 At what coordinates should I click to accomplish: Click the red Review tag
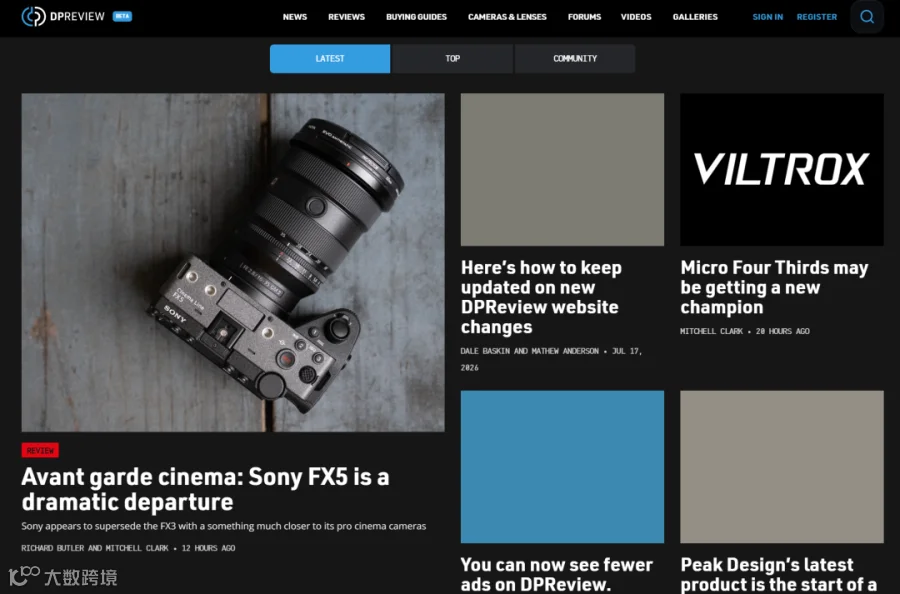pyautogui.click(x=40, y=451)
